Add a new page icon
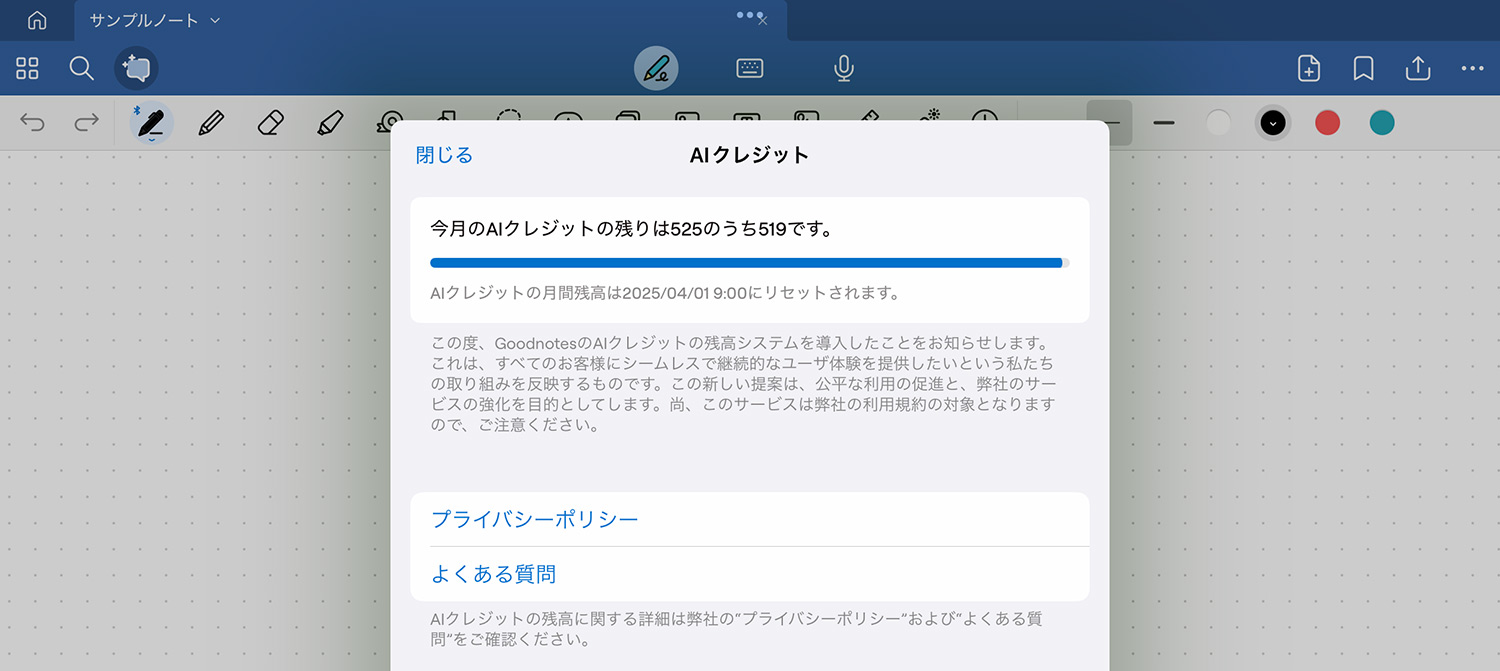Screen dimensions: 1500x671 coord(1308,68)
